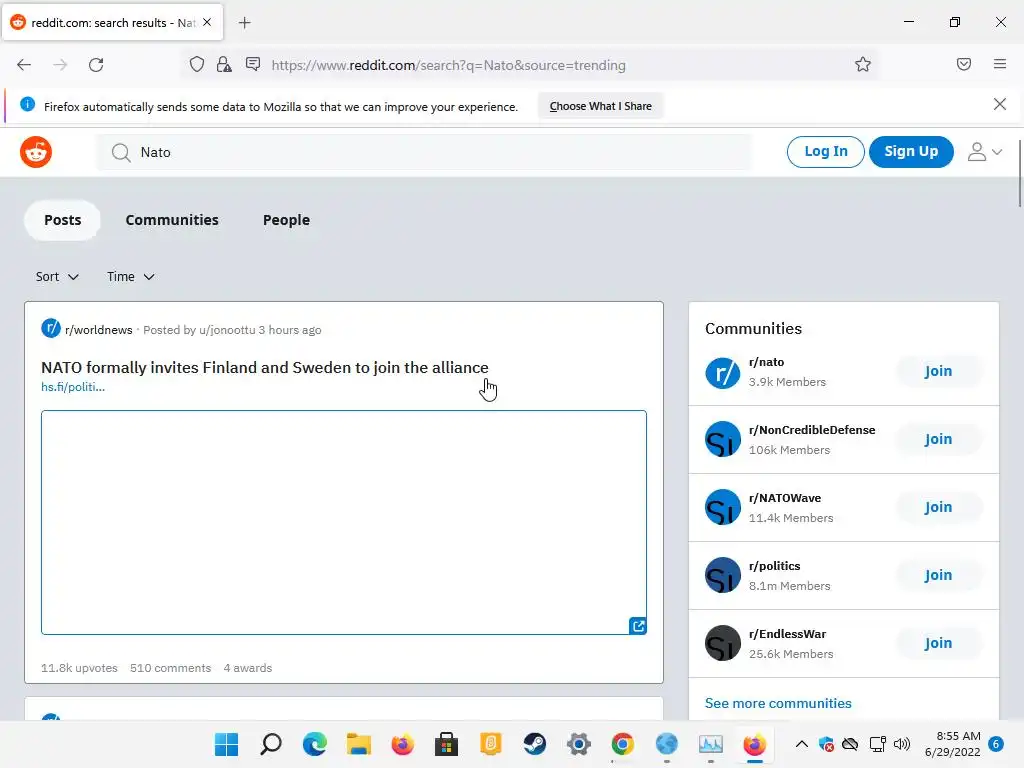The height and width of the screenshot is (768, 1024).
Task: Click the external link icon on post preview
Action: tap(638, 626)
